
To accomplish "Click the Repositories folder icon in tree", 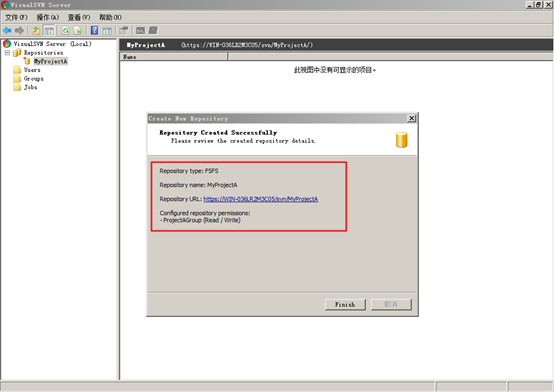I will 17,53.
